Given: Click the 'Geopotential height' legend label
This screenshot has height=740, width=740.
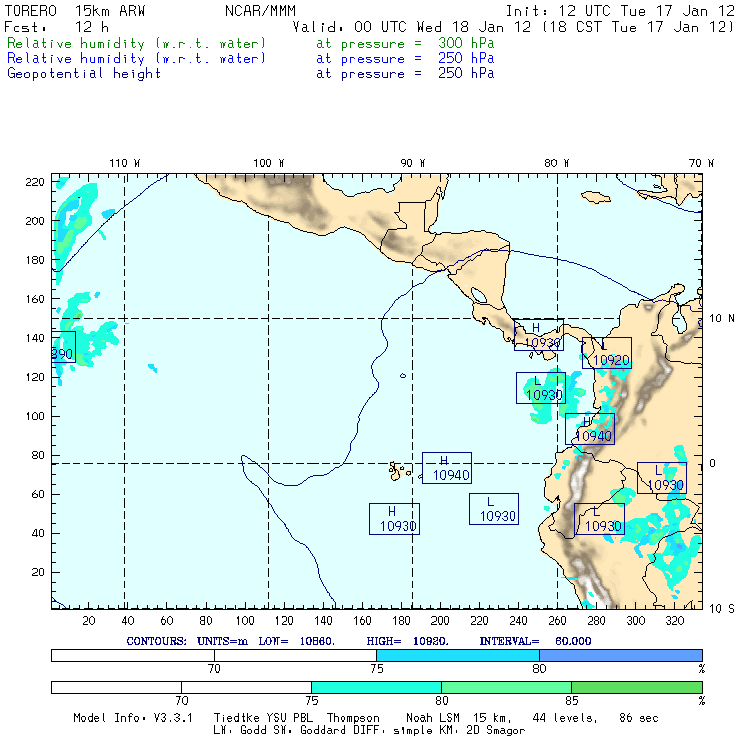Looking at the screenshot, I should [84, 73].
